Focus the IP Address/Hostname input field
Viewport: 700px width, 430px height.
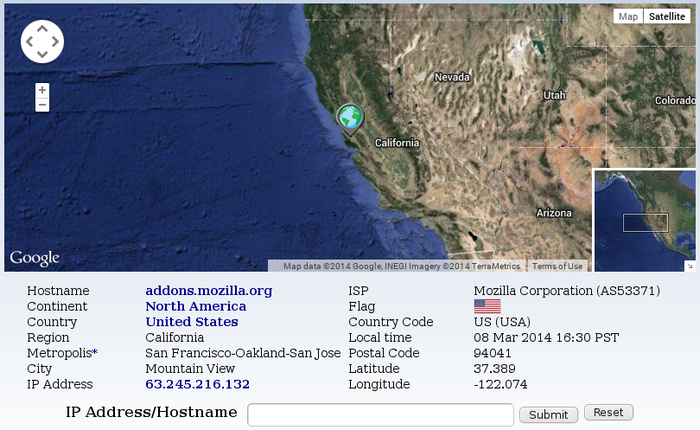[380, 415]
